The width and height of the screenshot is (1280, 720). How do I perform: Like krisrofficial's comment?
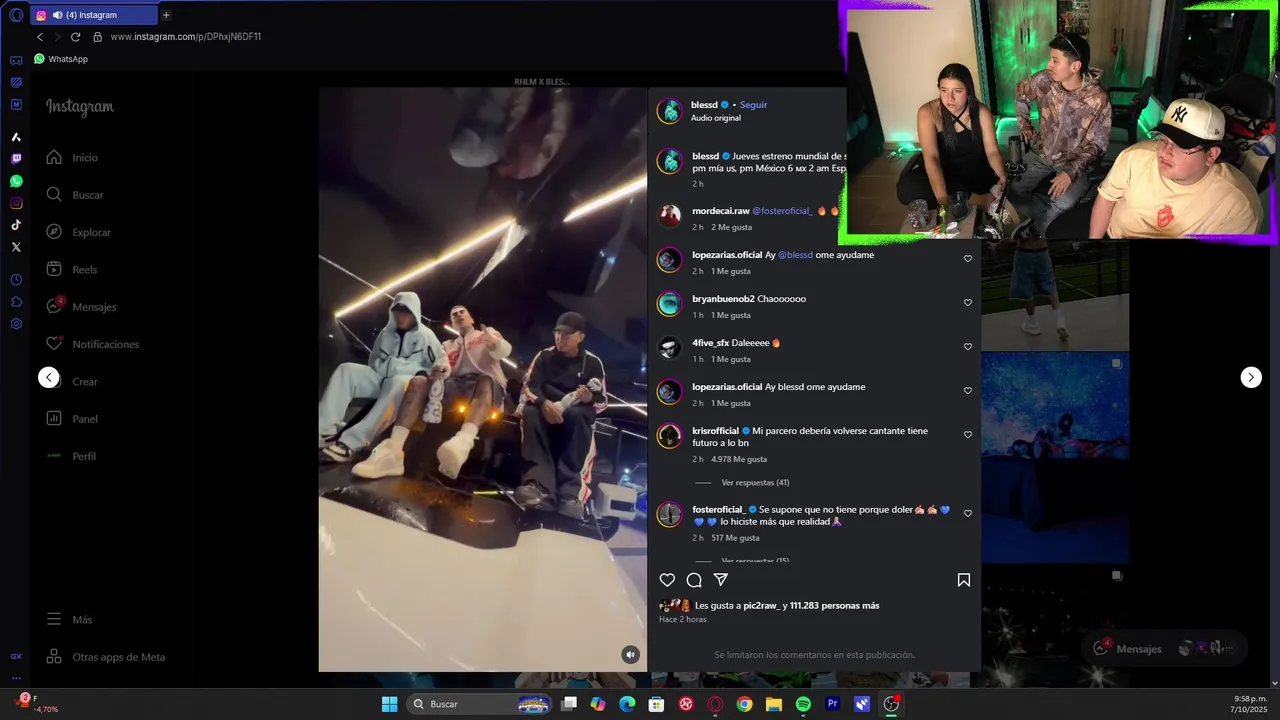pyautogui.click(x=968, y=435)
